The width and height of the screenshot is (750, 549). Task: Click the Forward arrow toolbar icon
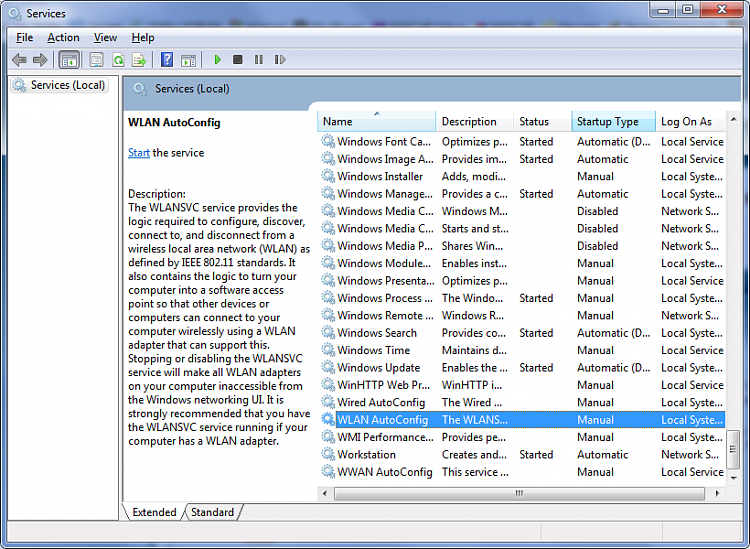coord(40,60)
